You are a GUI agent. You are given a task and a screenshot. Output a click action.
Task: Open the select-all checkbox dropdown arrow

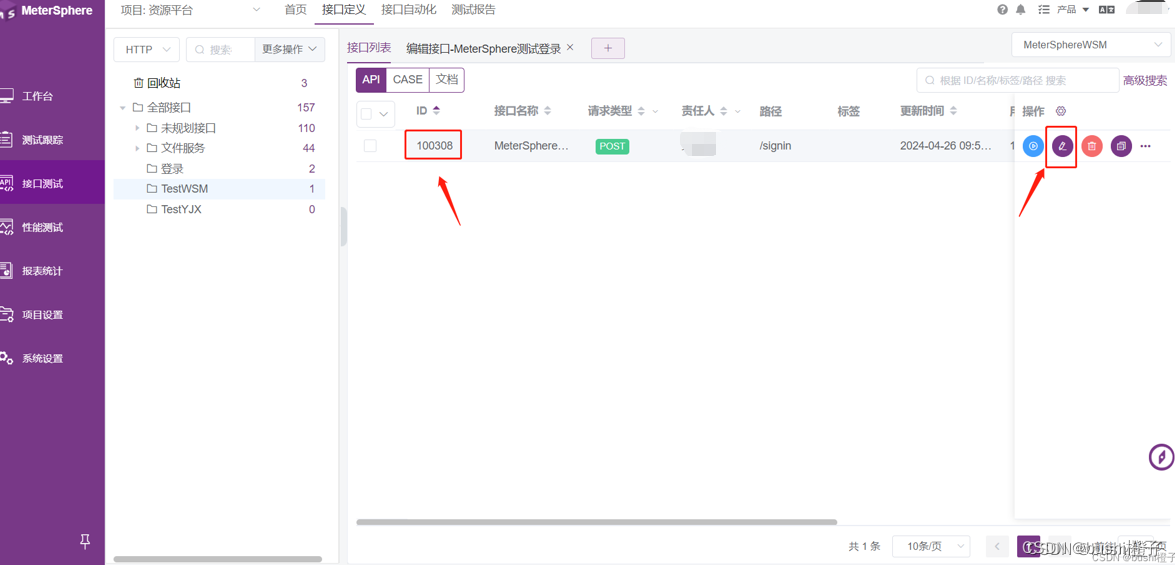(384, 115)
